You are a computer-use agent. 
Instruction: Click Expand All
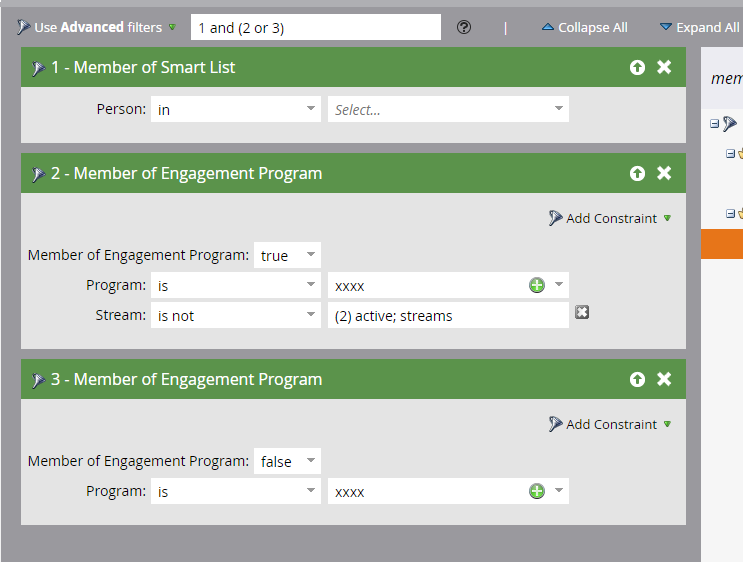click(x=699, y=28)
